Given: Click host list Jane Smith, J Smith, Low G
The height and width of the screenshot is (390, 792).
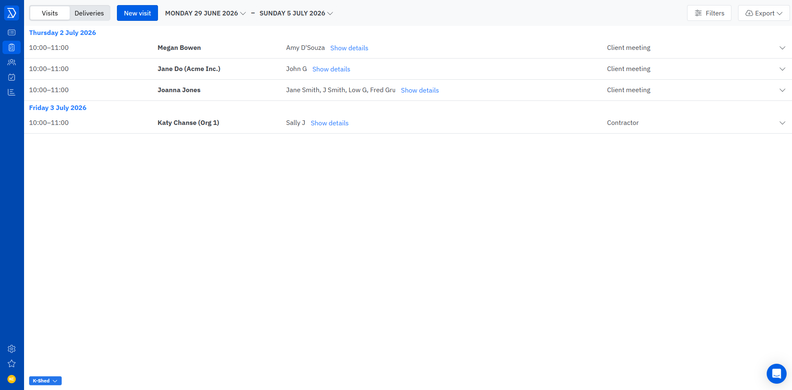Looking at the screenshot, I should click(x=340, y=90).
